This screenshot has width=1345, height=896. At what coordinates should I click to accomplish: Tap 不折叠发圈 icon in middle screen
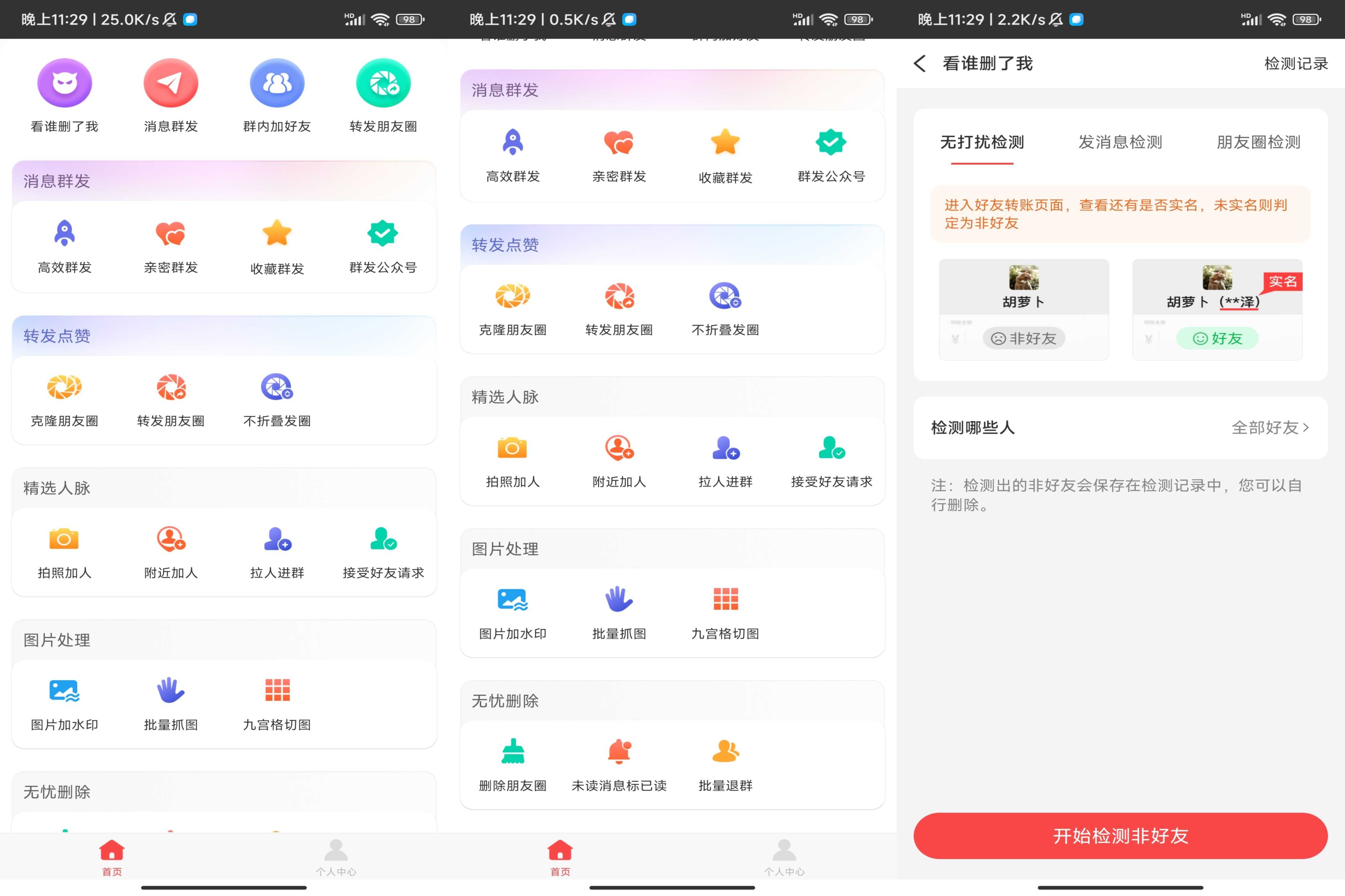pyautogui.click(x=725, y=296)
